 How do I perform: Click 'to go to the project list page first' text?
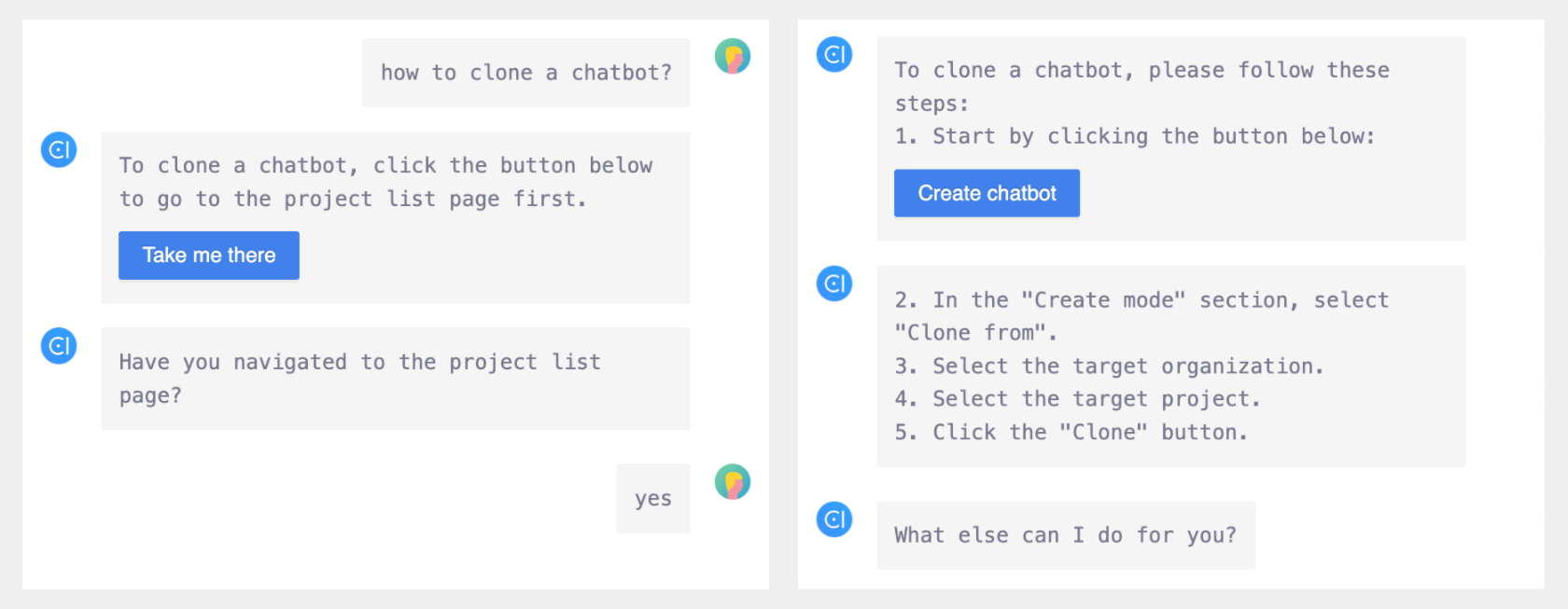[353, 200]
